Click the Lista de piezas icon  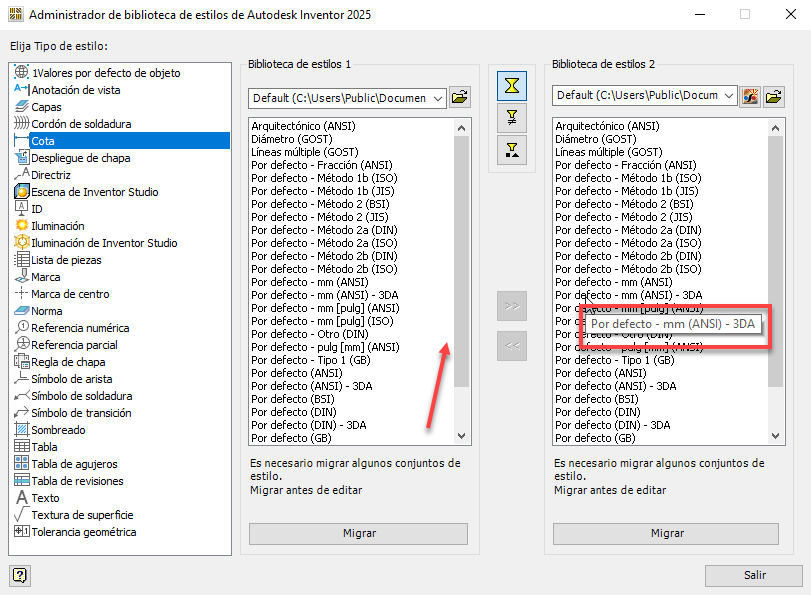coord(21,259)
